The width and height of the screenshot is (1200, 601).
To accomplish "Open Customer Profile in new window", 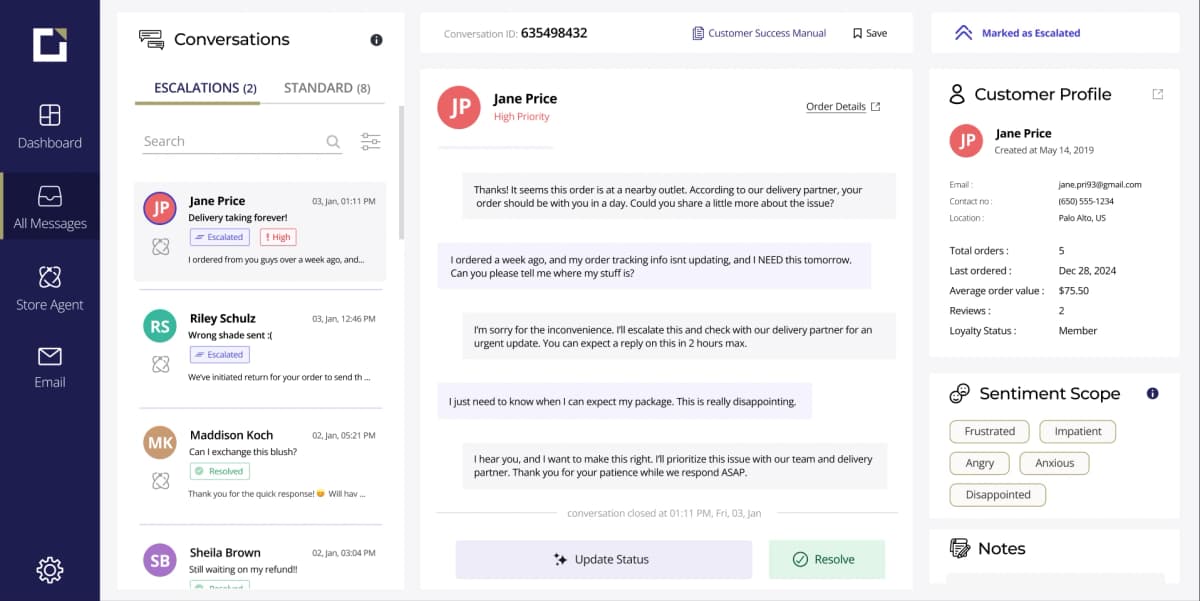I will point(1157,94).
